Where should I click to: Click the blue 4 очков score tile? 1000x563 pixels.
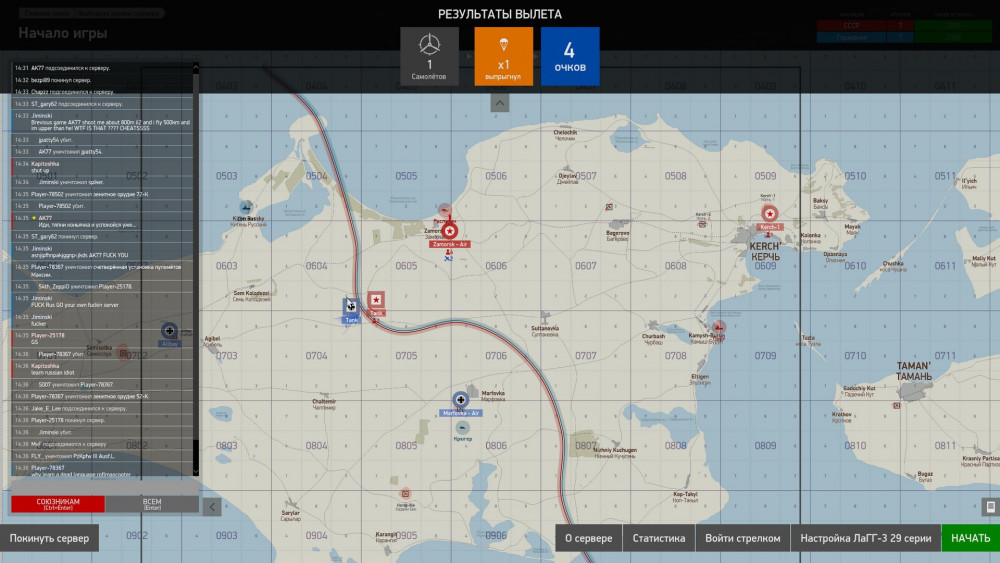570,56
